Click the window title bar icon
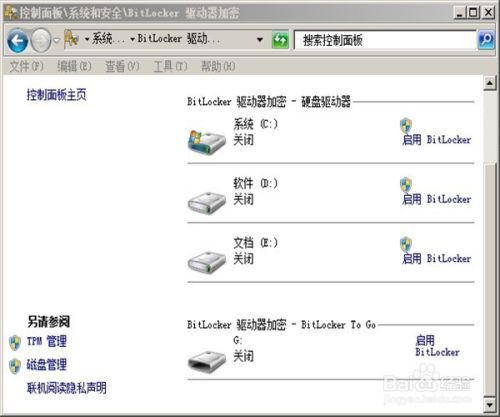This screenshot has width=500, height=417. click(x=11, y=13)
